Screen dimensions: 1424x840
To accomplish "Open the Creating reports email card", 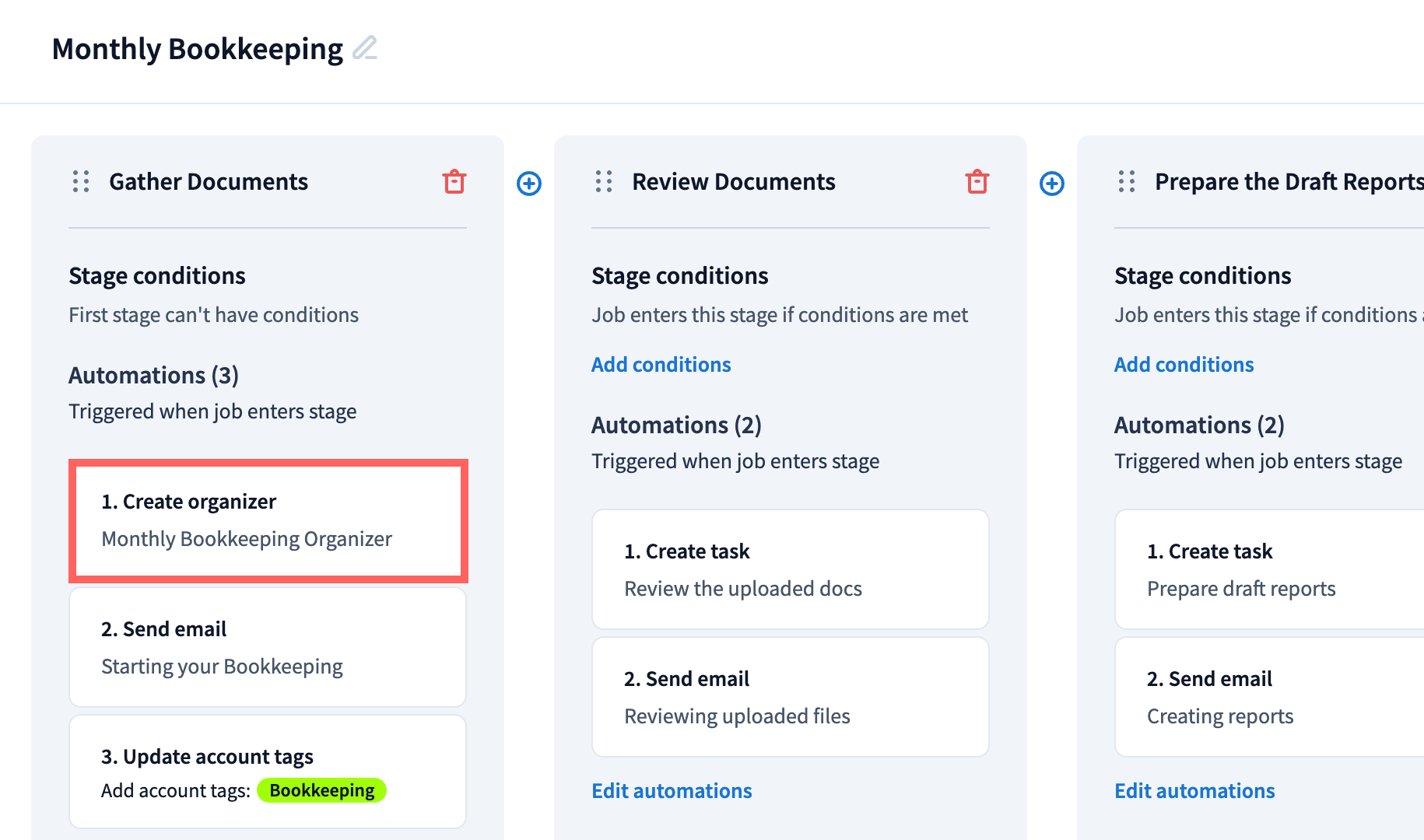I will coord(1268,697).
